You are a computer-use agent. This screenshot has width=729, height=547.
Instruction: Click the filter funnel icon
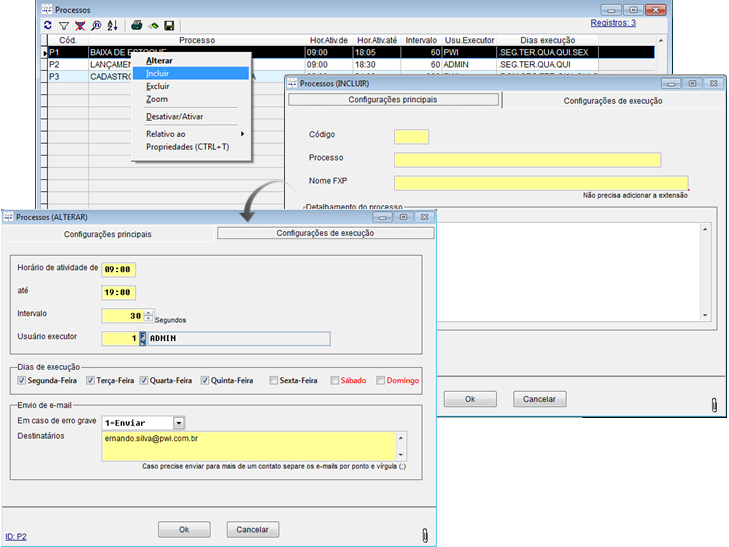coord(63,24)
